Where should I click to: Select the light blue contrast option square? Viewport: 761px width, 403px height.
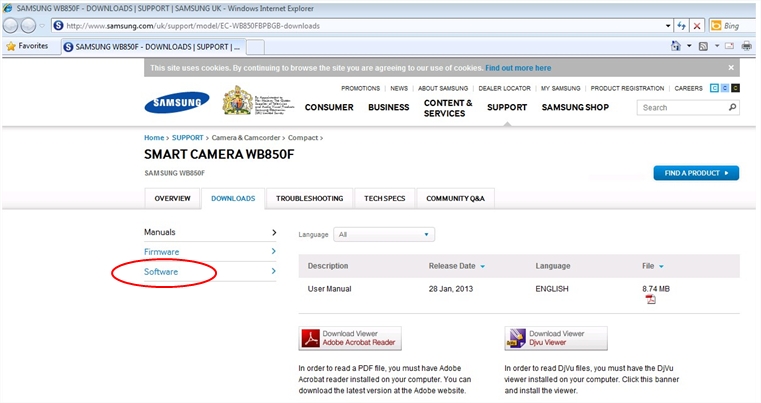pyautogui.click(x=714, y=88)
